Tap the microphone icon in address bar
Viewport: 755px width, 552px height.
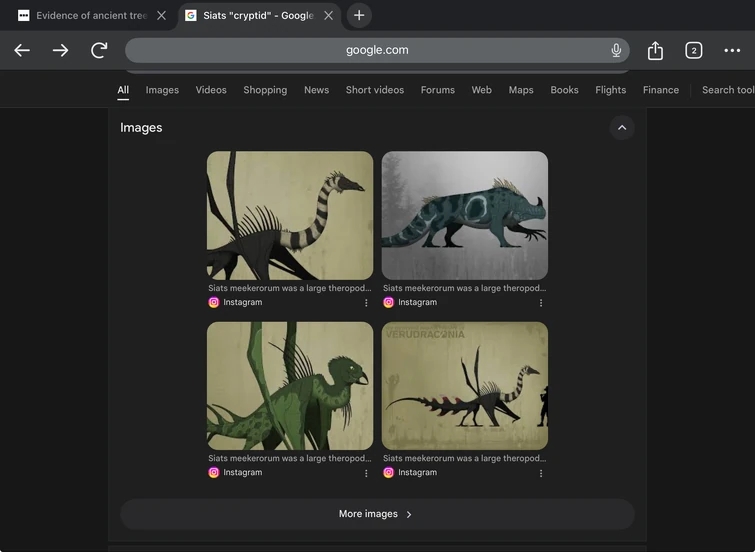click(x=616, y=50)
